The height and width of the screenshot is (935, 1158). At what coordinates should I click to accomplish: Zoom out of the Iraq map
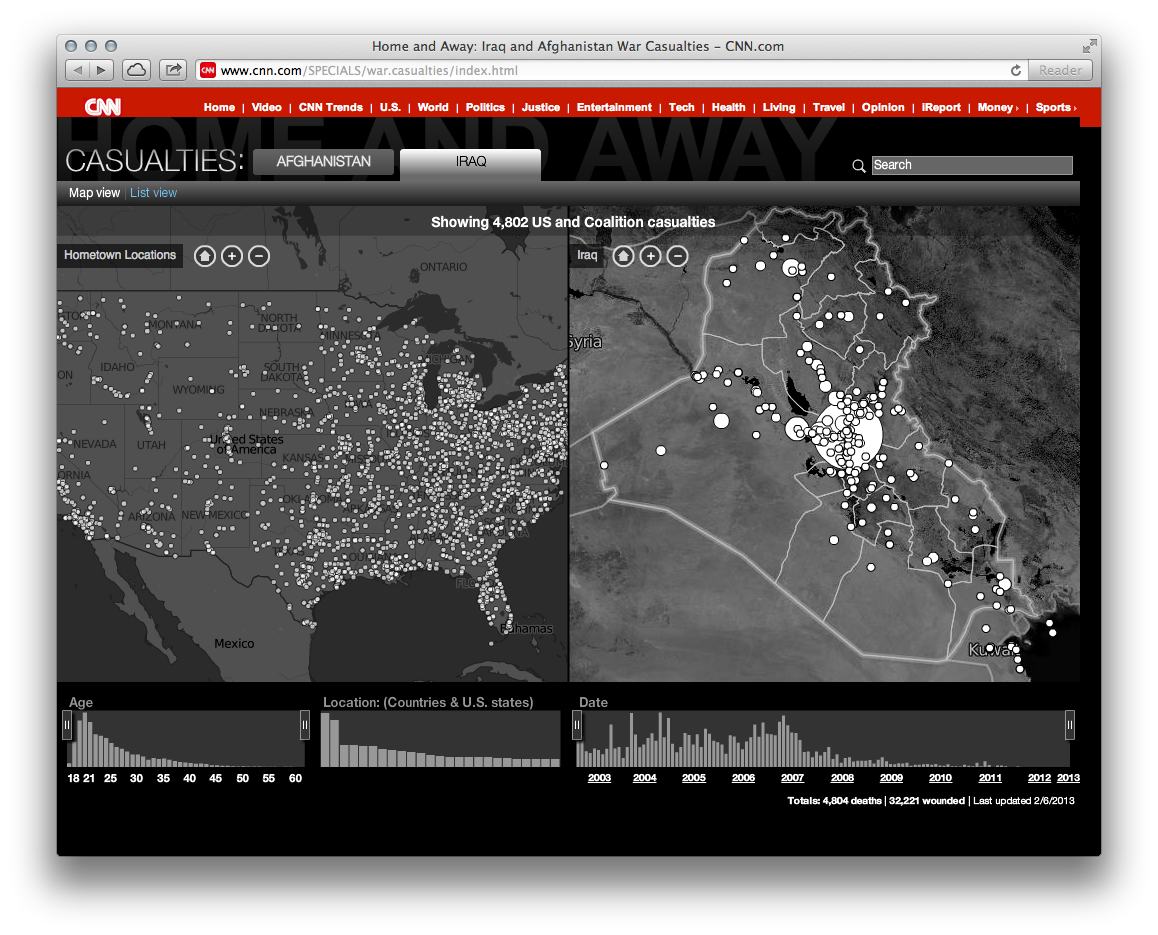pyautogui.click(x=677, y=256)
